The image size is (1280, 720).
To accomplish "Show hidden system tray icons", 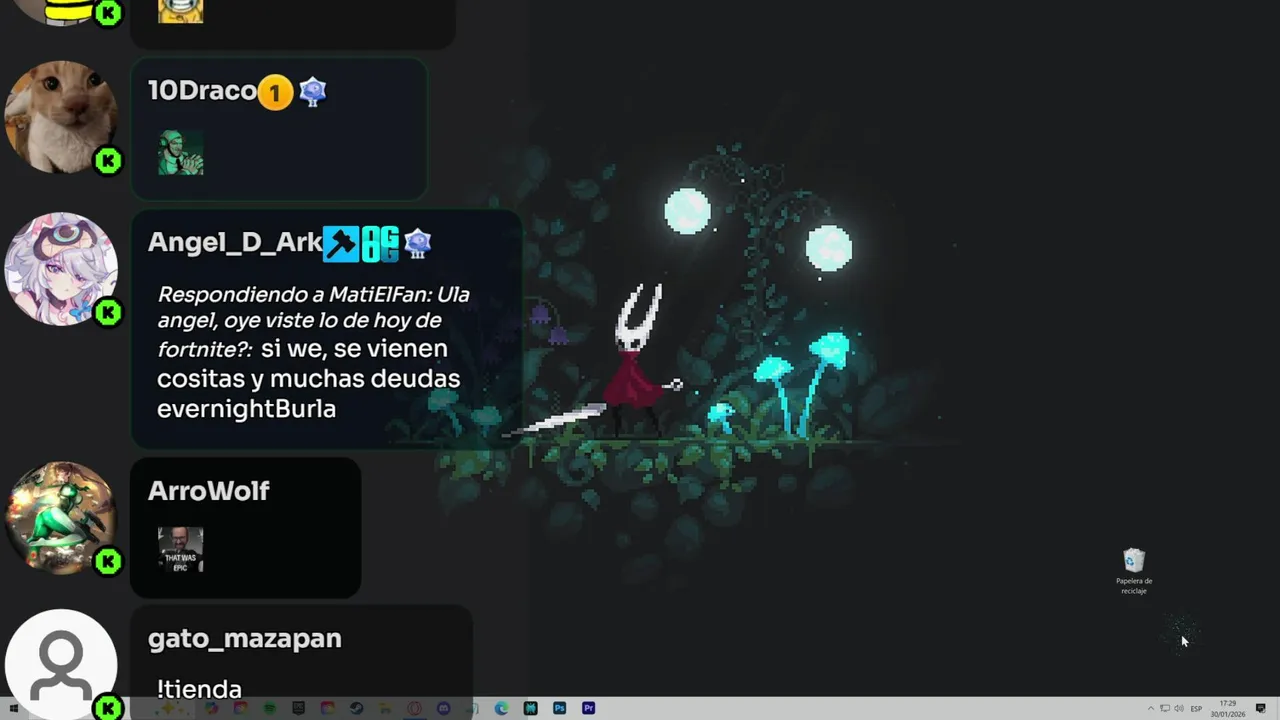I will pyautogui.click(x=1151, y=708).
